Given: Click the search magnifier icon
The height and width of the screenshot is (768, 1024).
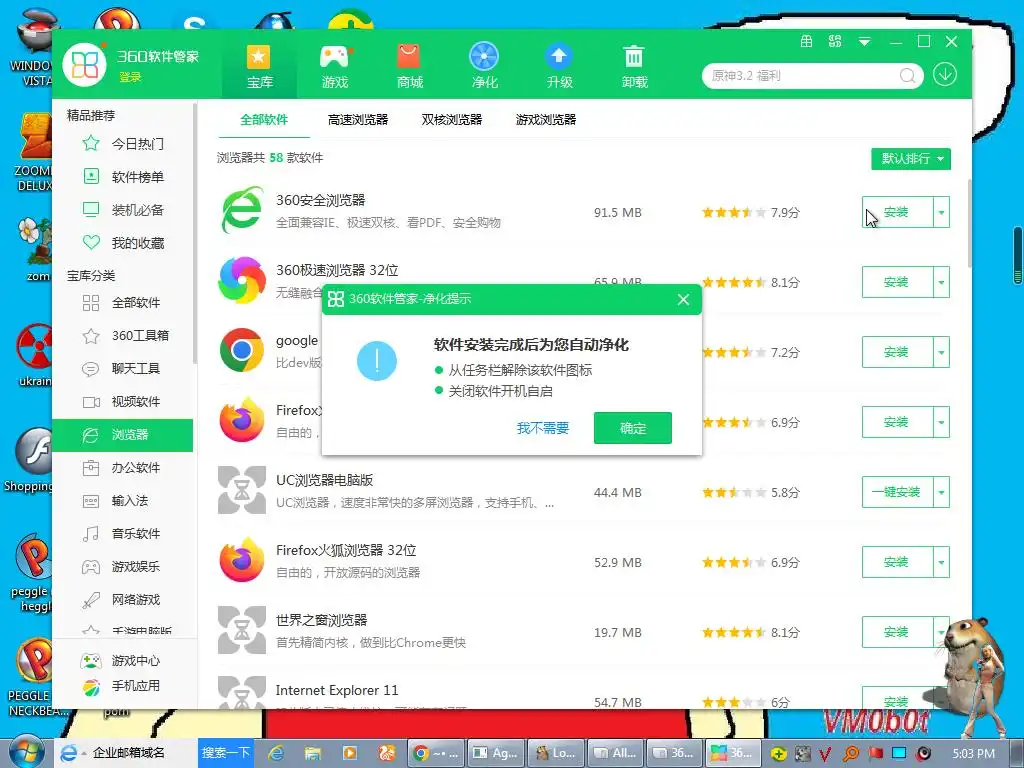Looking at the screenshot, I should 907,76.
